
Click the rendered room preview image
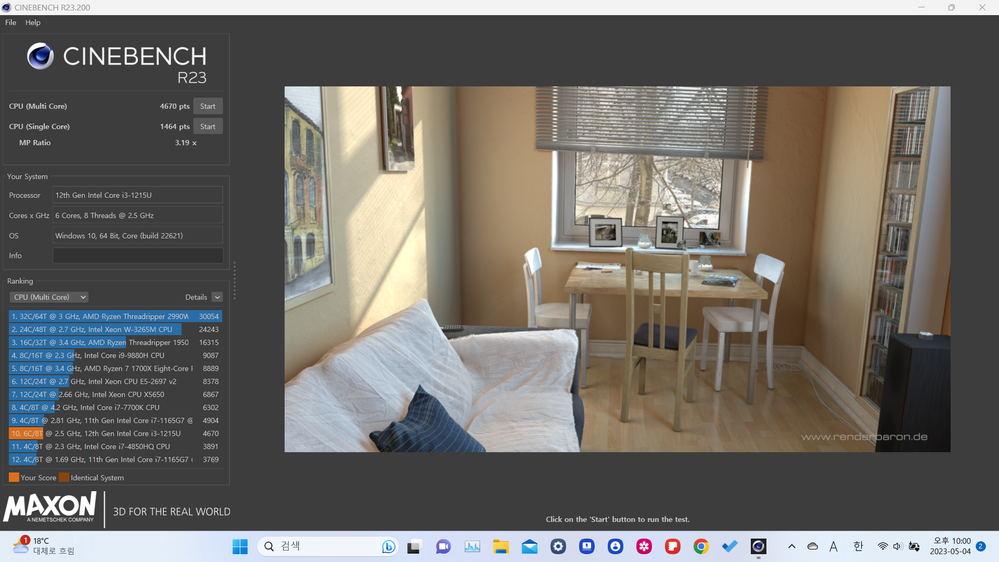pos(617,269)
